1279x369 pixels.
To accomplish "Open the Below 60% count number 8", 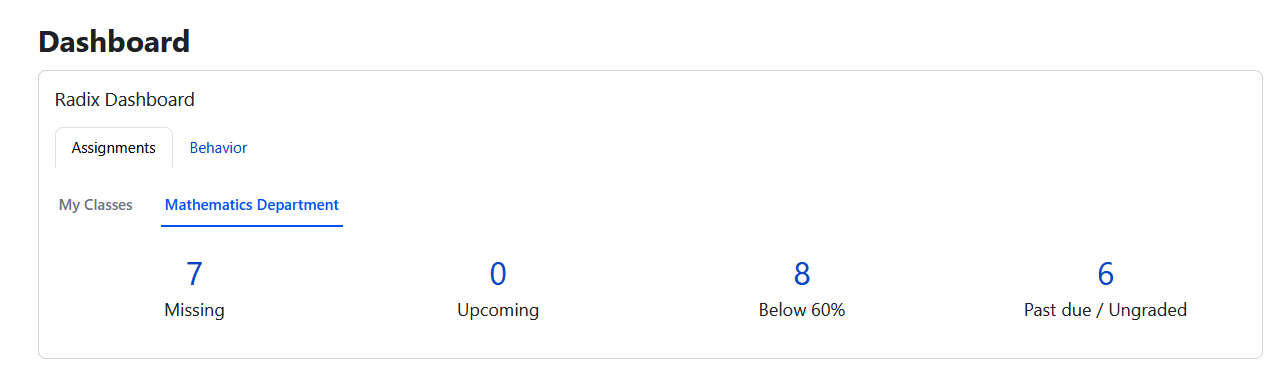I will [802, 274].
